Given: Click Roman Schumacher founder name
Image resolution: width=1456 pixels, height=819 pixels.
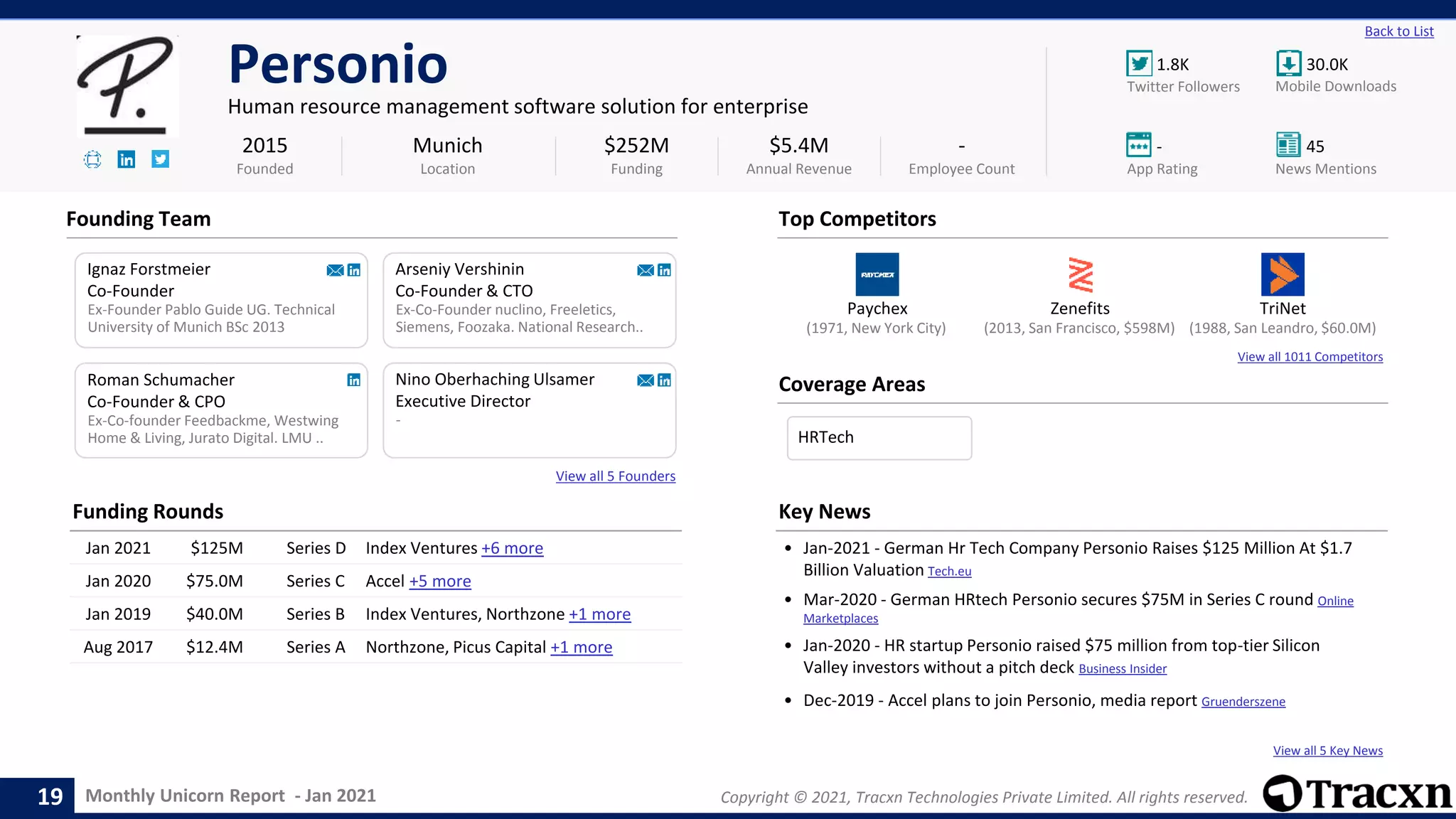Looking at the screenshot, I should pos(161,380).
